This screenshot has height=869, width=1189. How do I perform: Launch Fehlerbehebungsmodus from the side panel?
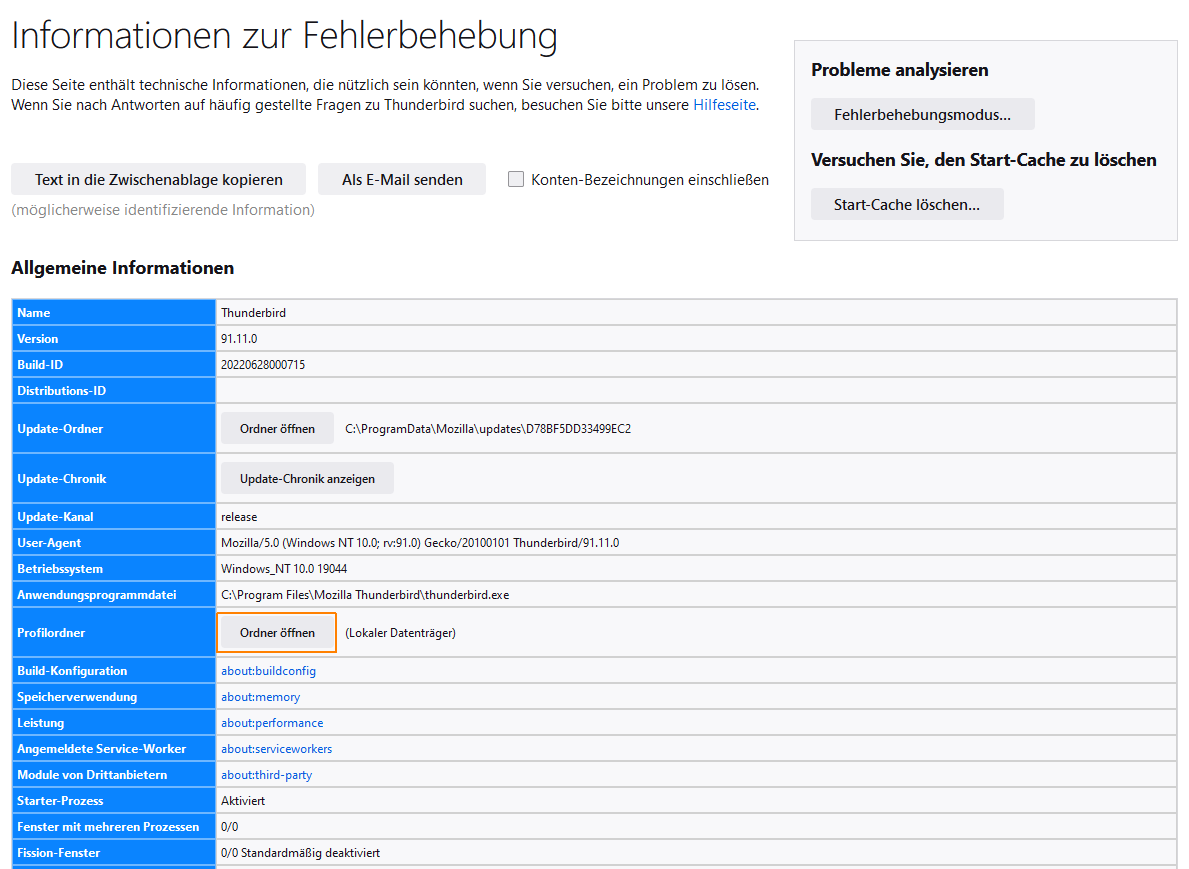click(x=922, y=115)
